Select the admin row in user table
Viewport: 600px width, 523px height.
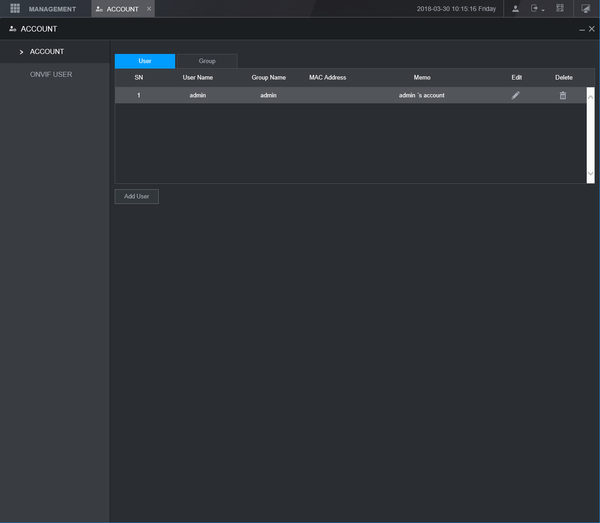click(351, 95)
